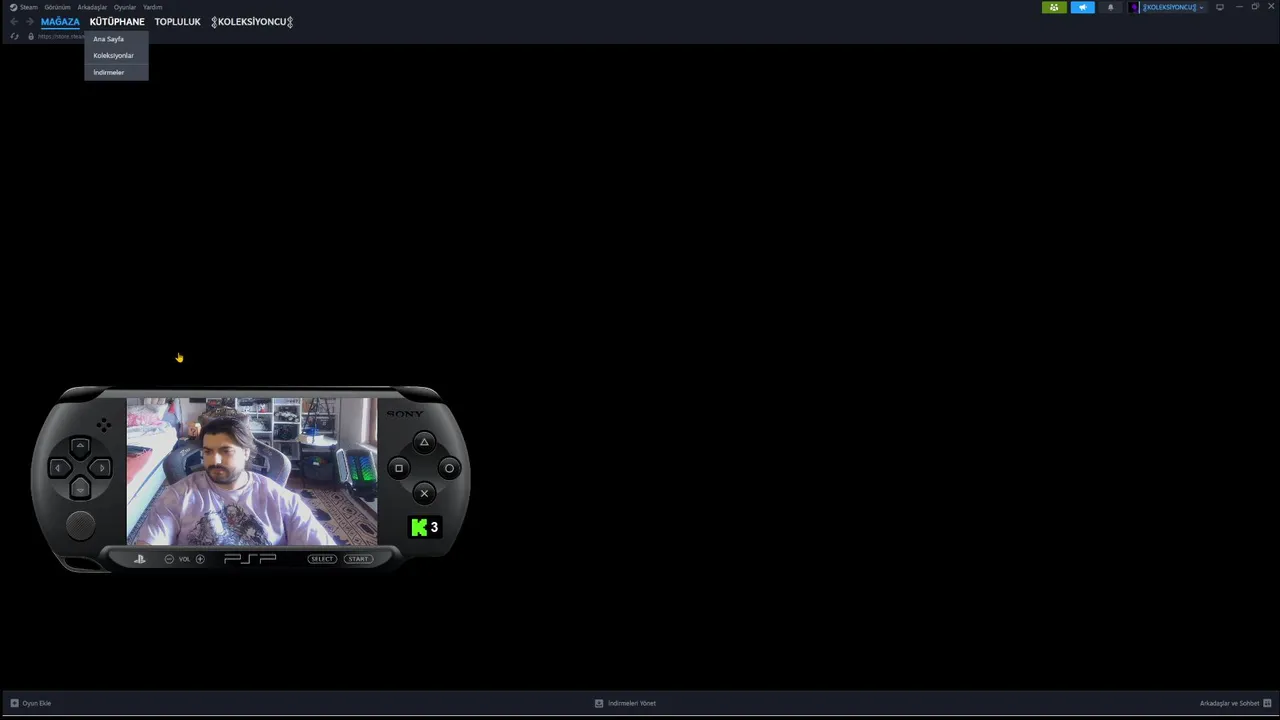1280x720 pixels.
Task: Click the padlock icon beside the URL
Action: [x=31, y=37]
